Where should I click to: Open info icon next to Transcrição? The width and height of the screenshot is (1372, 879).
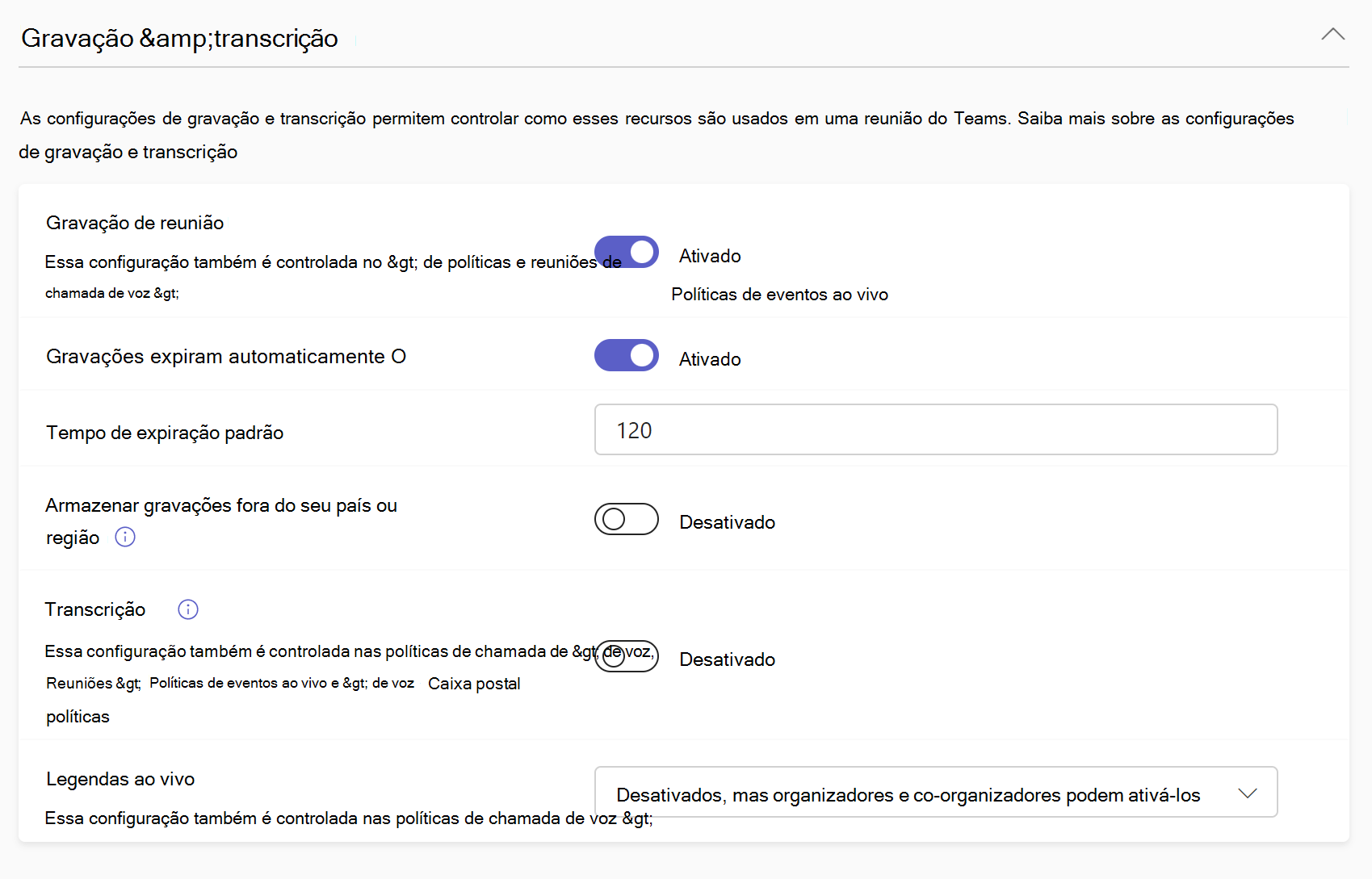188,609
